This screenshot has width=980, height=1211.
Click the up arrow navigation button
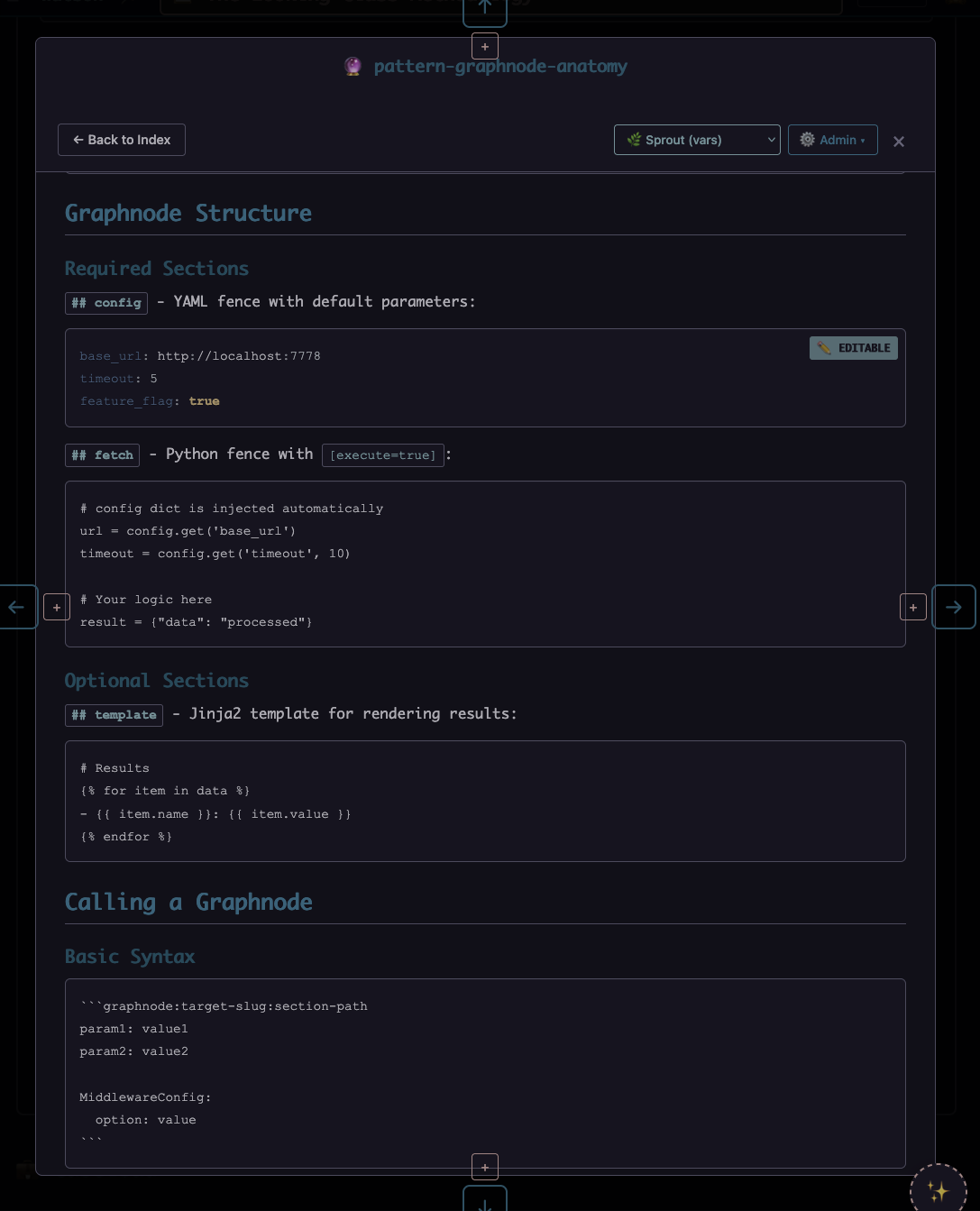tap(484, 9)
